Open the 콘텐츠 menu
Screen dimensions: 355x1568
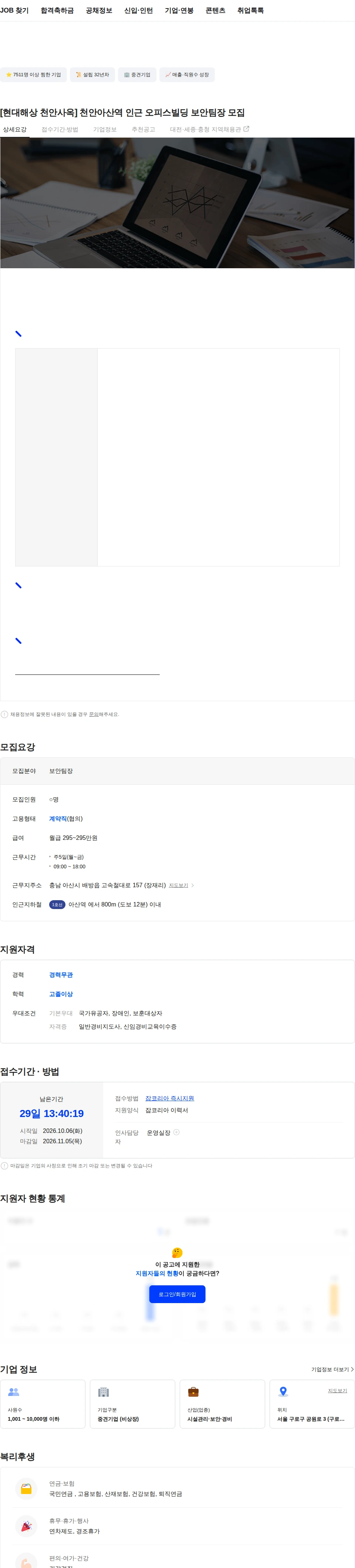215,10
